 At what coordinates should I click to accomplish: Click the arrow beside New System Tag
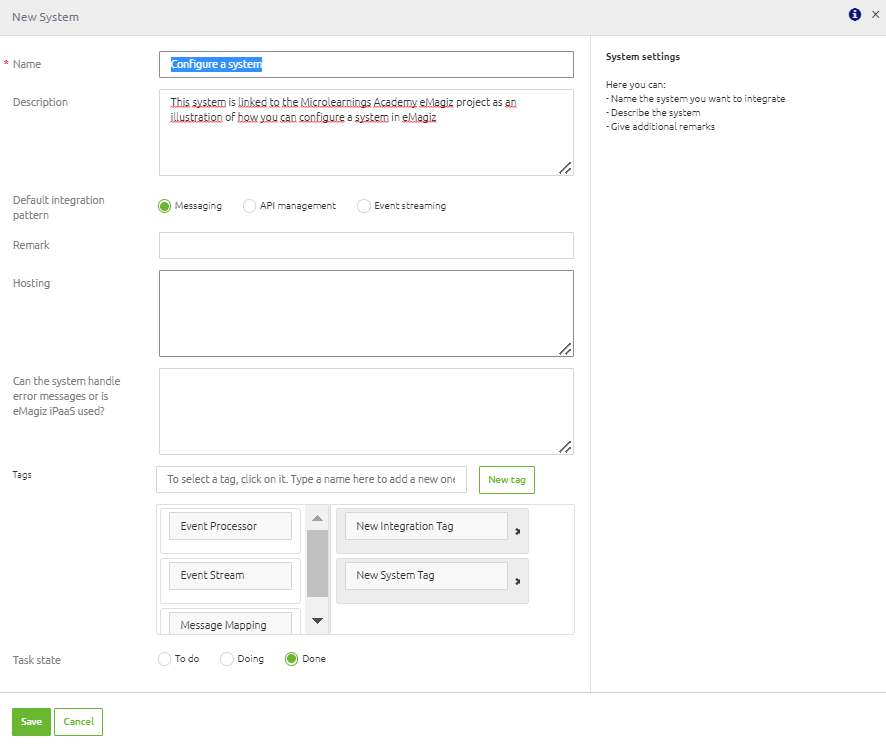click(x=518, y=581)
